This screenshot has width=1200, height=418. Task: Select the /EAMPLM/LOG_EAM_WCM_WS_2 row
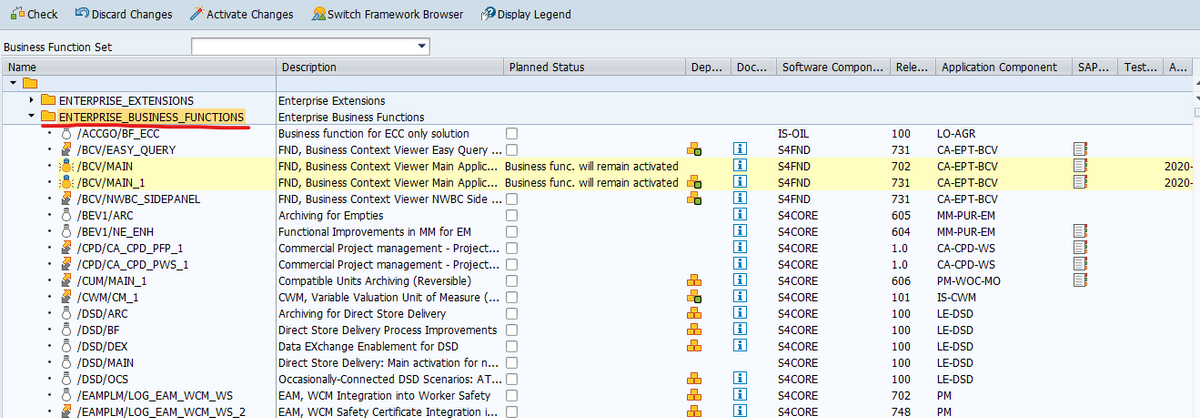click(x=160, y=412)
